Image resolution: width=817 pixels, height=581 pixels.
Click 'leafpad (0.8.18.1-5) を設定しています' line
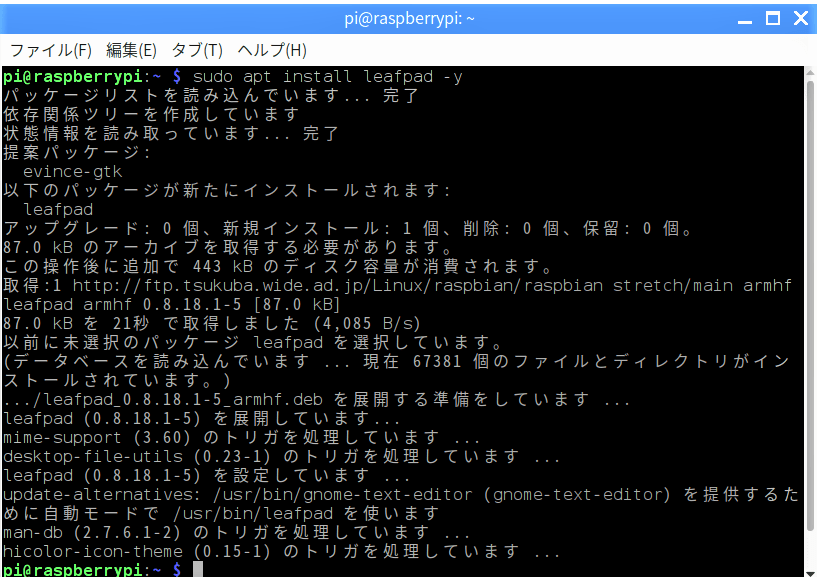point(206,476)
